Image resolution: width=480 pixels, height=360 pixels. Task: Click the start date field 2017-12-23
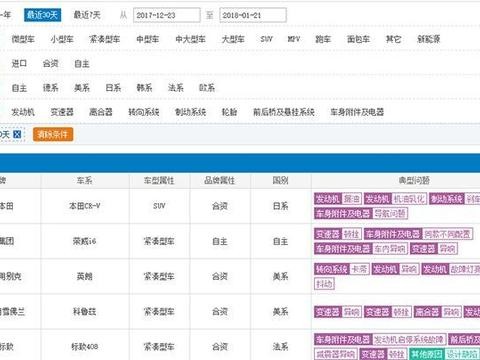click(x=167, y=15)
